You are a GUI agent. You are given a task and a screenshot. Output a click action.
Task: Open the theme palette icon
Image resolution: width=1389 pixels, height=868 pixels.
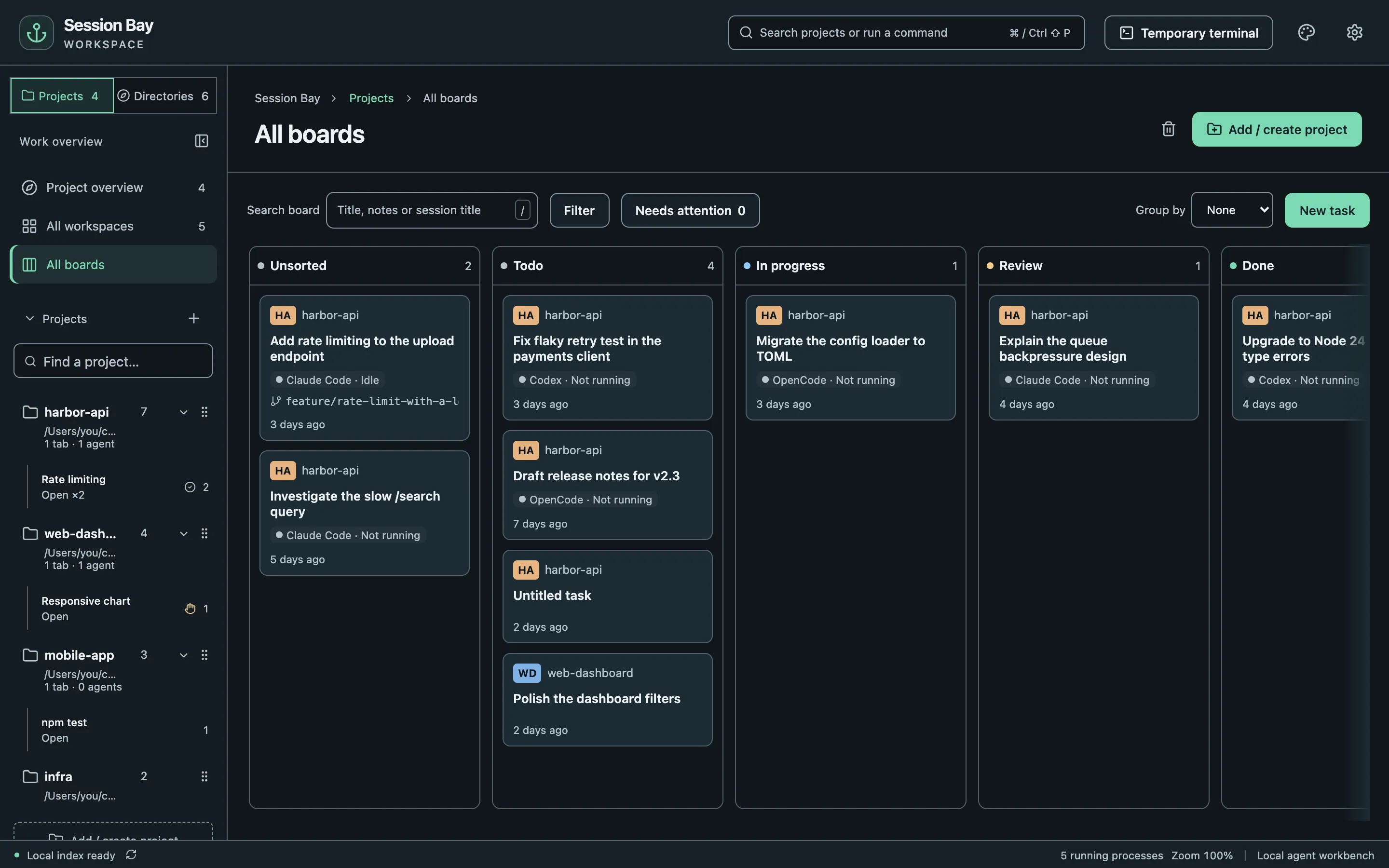pyautogui.click(x=1306, y=33)
